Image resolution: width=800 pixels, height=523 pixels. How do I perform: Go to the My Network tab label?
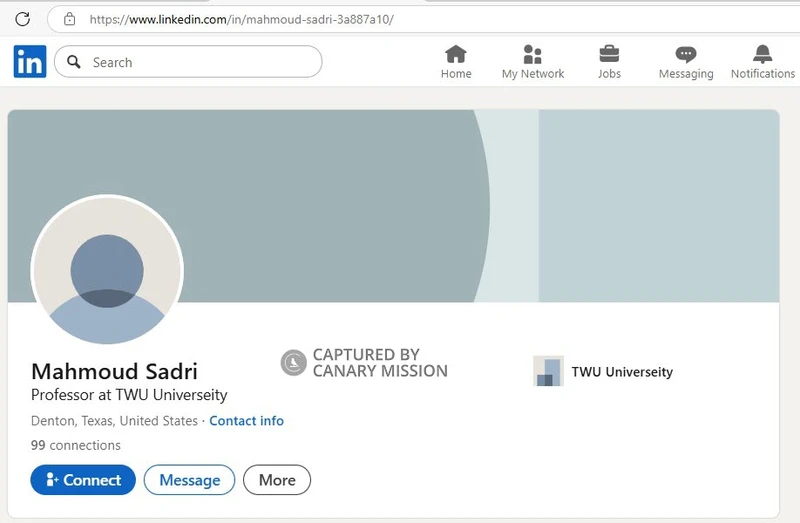click(533, 73)
